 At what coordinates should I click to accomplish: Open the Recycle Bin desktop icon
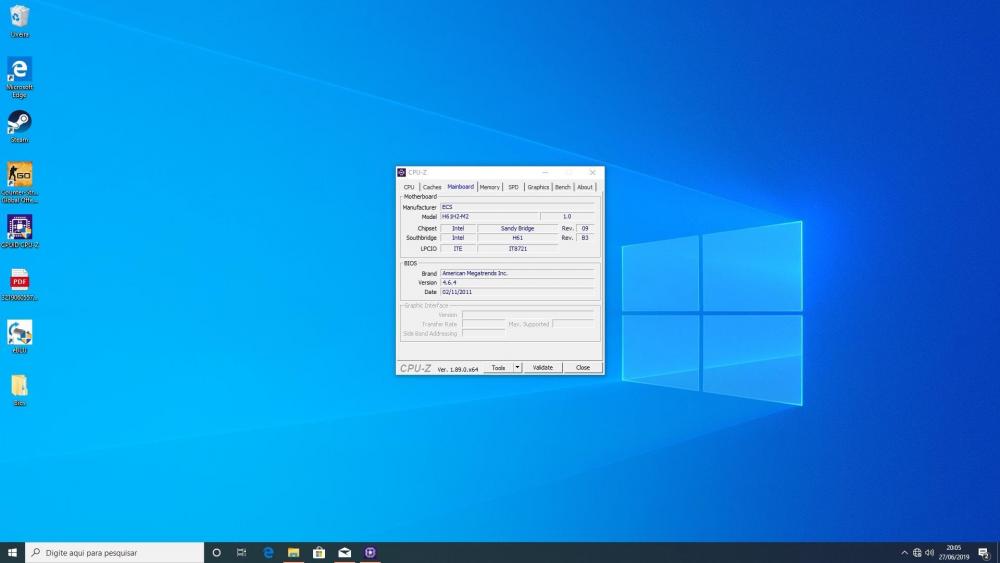pyautogui.click(x=19, y=17)
